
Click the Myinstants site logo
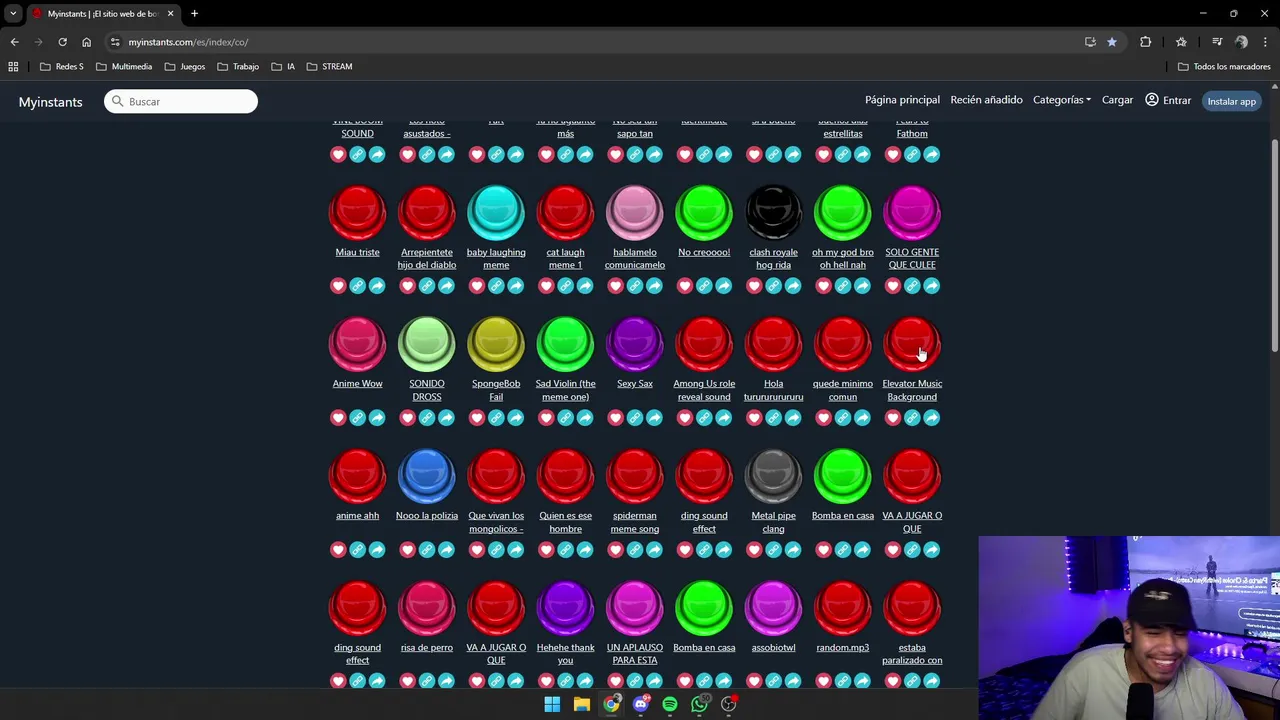click(x=50, y=102)
